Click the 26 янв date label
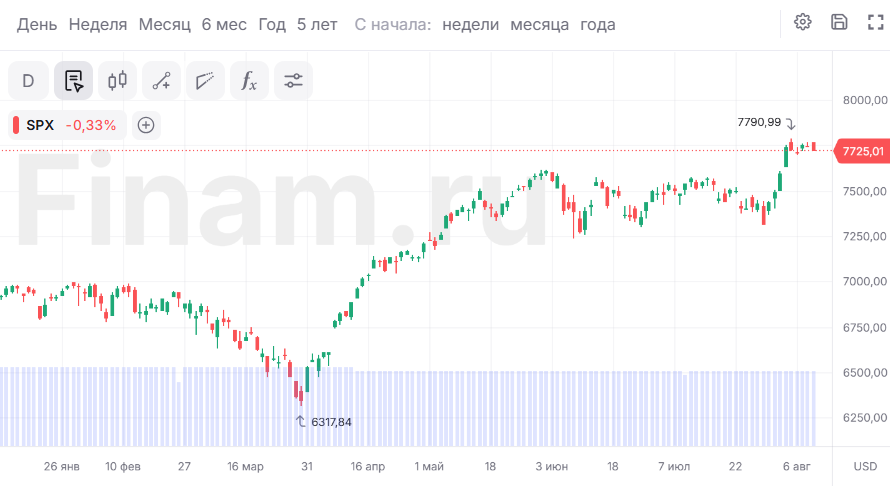 62,466
